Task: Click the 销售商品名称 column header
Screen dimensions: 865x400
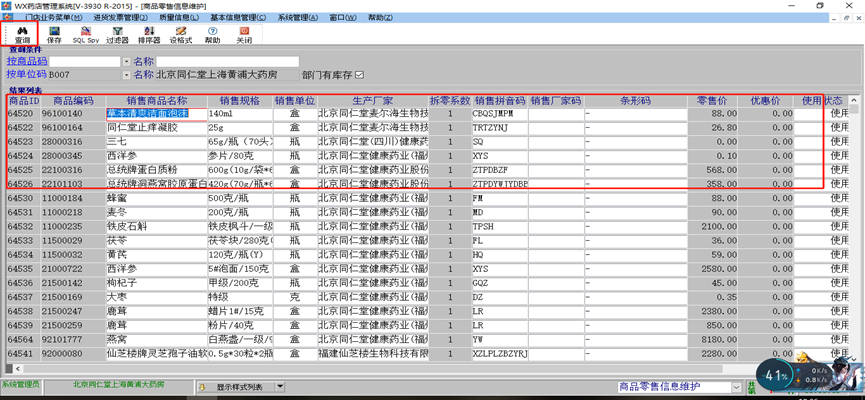Action: 157,101
